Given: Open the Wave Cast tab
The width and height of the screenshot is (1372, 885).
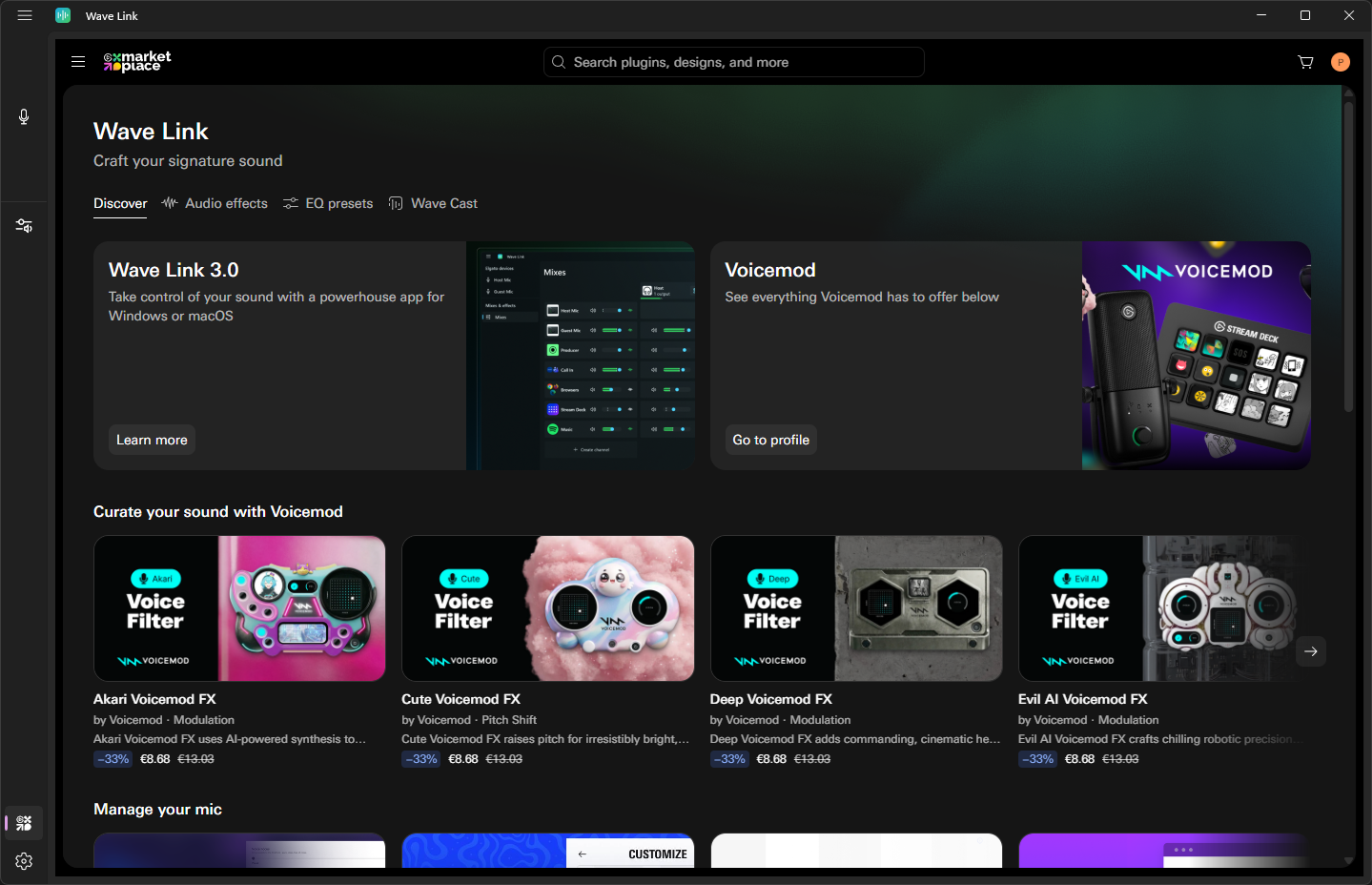Looking at the screenshot, I should (433, 203).
